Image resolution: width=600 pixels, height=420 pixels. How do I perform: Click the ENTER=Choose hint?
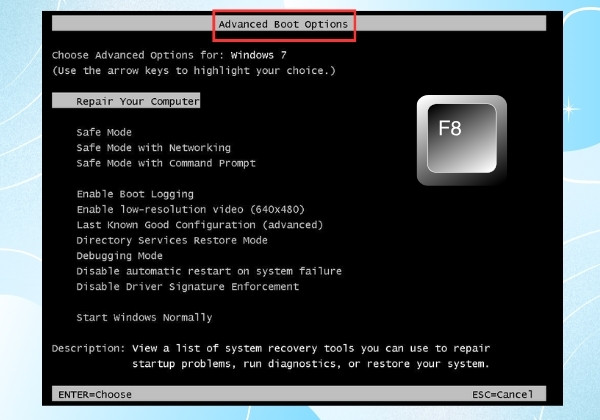point(95,394)
